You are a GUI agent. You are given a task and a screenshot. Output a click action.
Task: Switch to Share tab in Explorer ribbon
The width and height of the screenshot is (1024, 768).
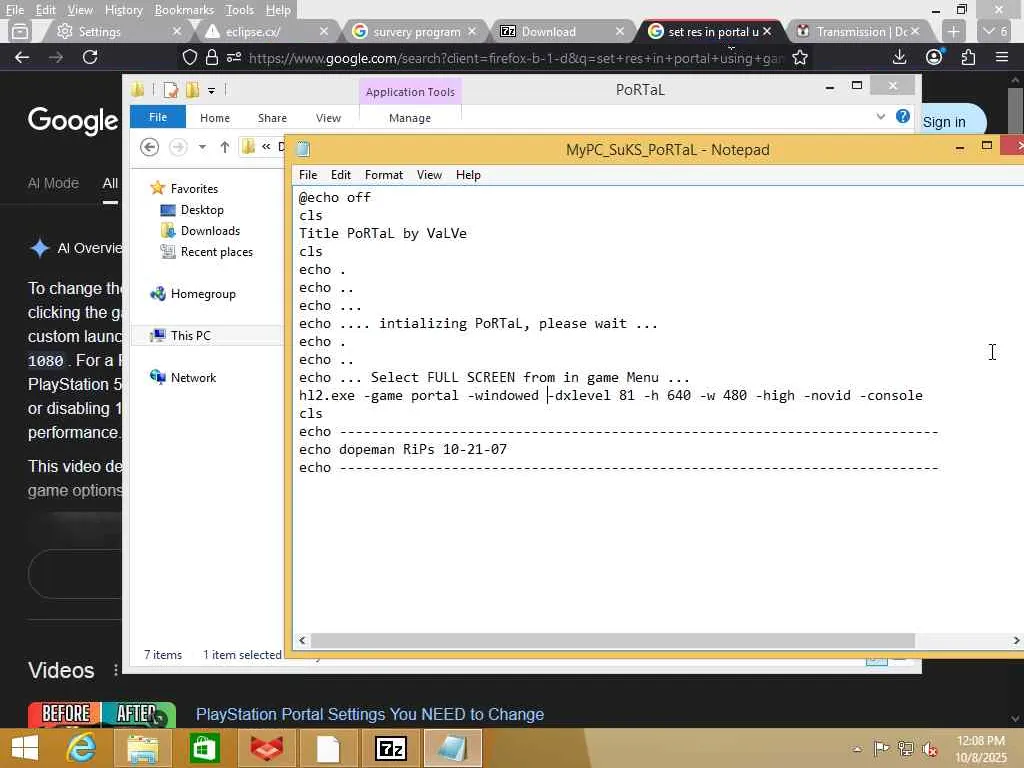(x=272, y=118)
